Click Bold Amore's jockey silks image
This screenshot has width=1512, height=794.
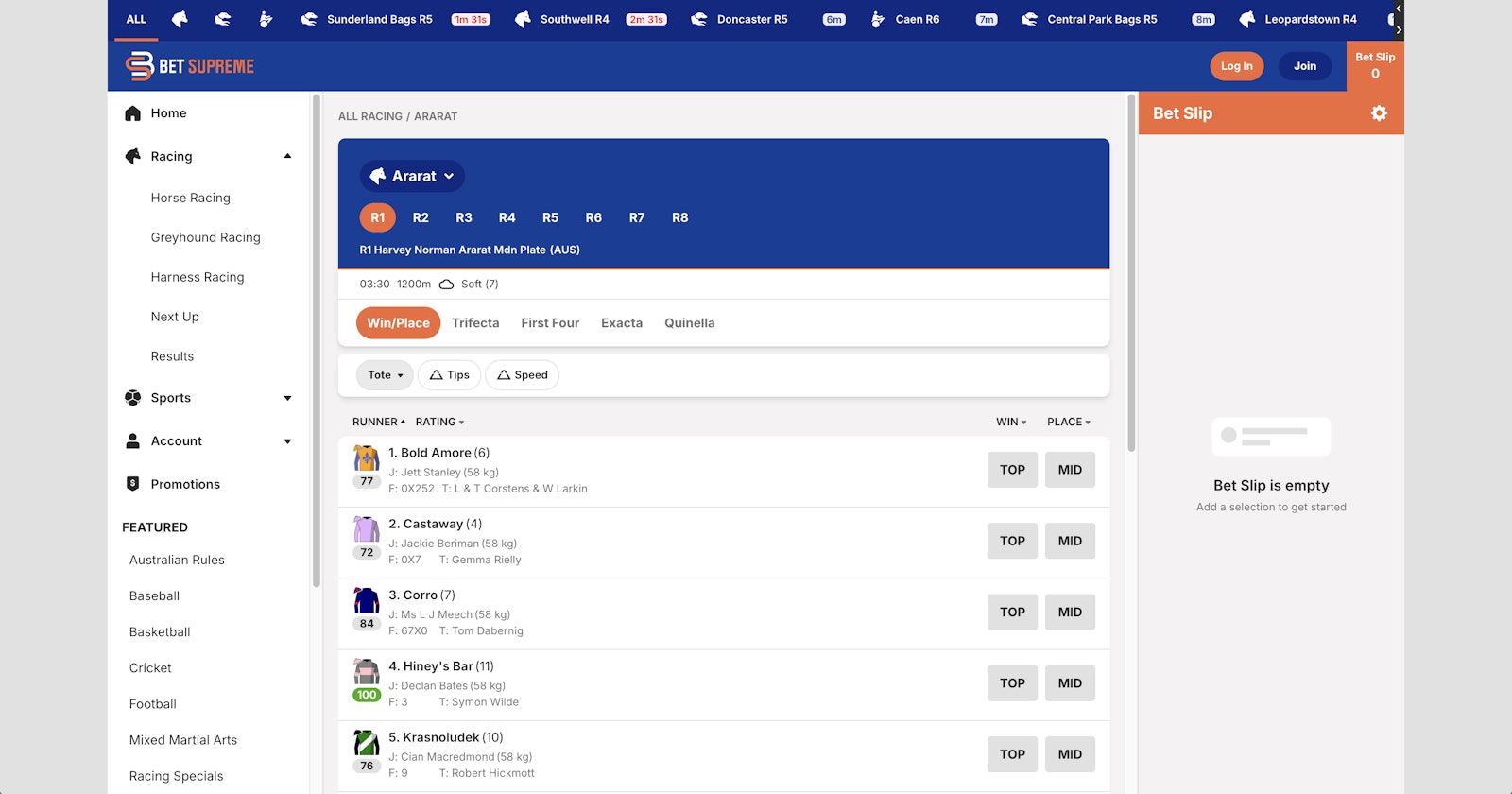pos(367,458)
